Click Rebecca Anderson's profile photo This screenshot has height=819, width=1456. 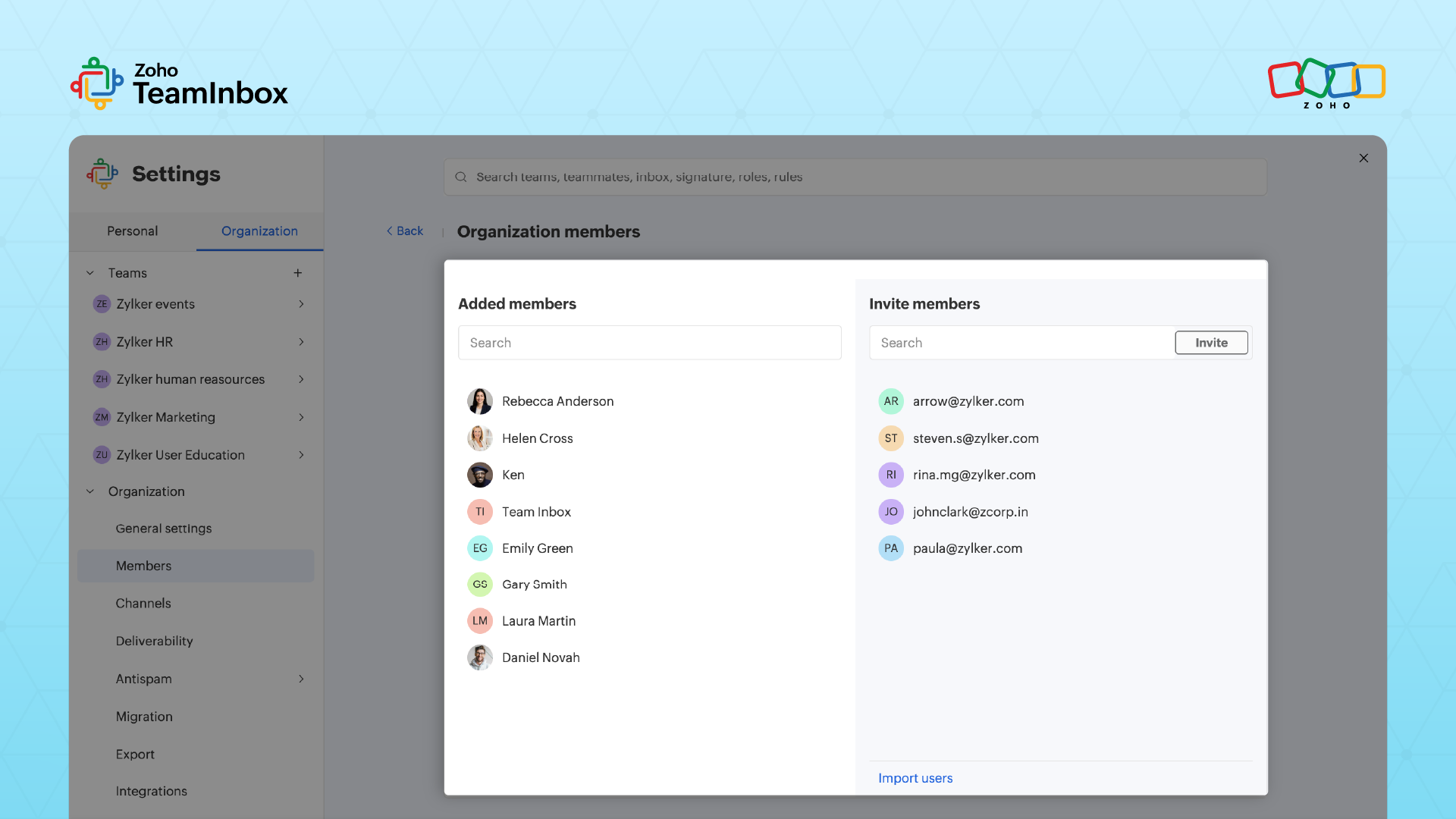tap(479, 401)
